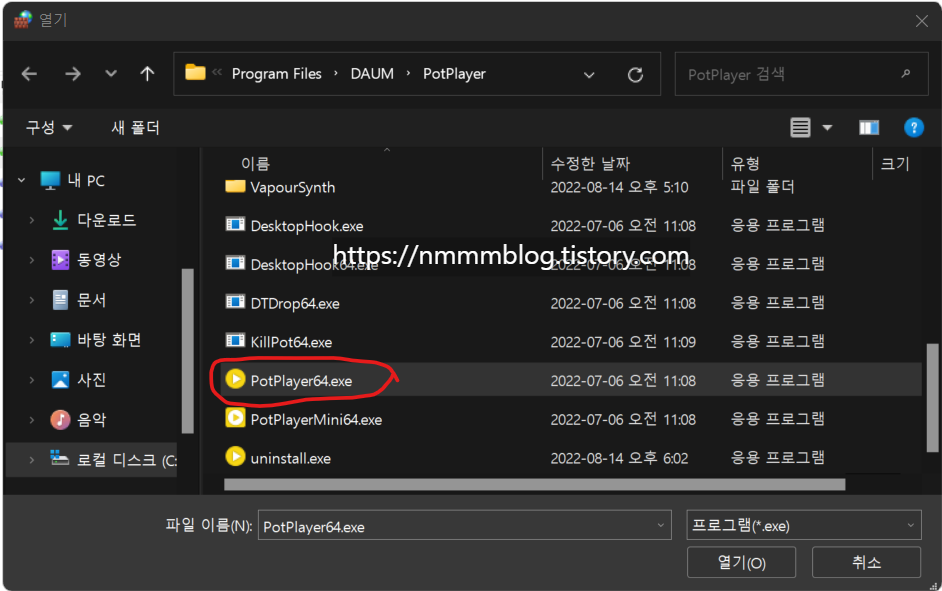Go back using the left arrow
This screenshot has height=591, width=942.
pos(29,74)
